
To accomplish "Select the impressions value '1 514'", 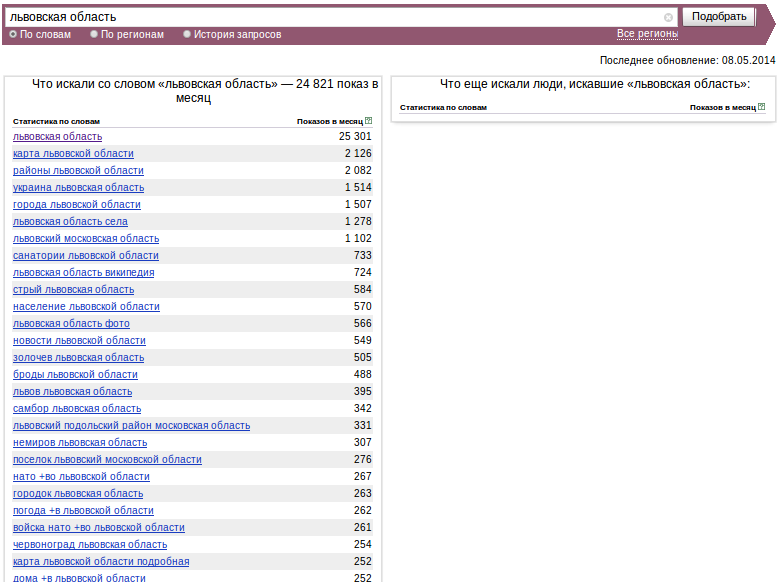I will click(358, 188).
